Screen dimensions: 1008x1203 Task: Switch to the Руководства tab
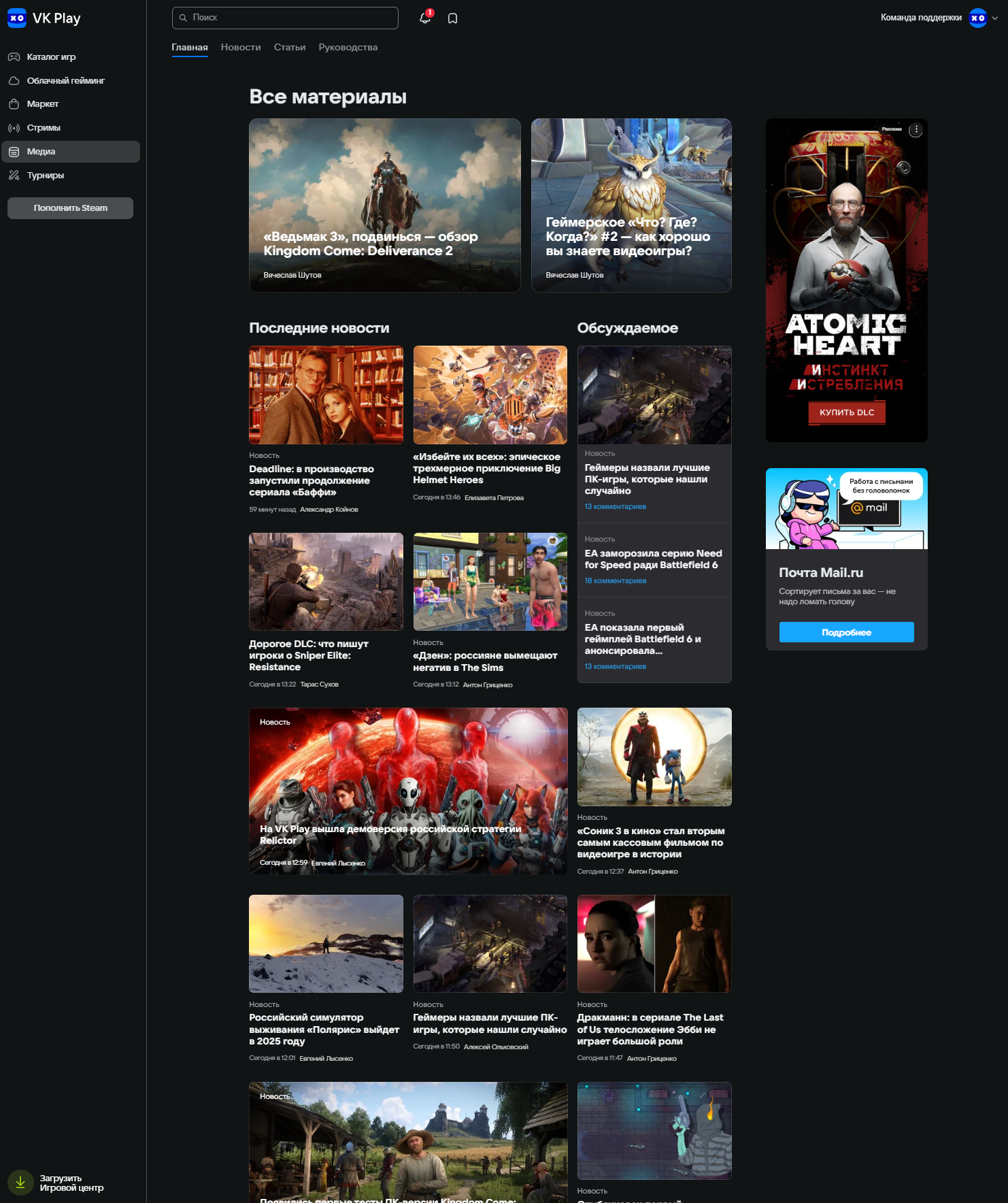348,48
